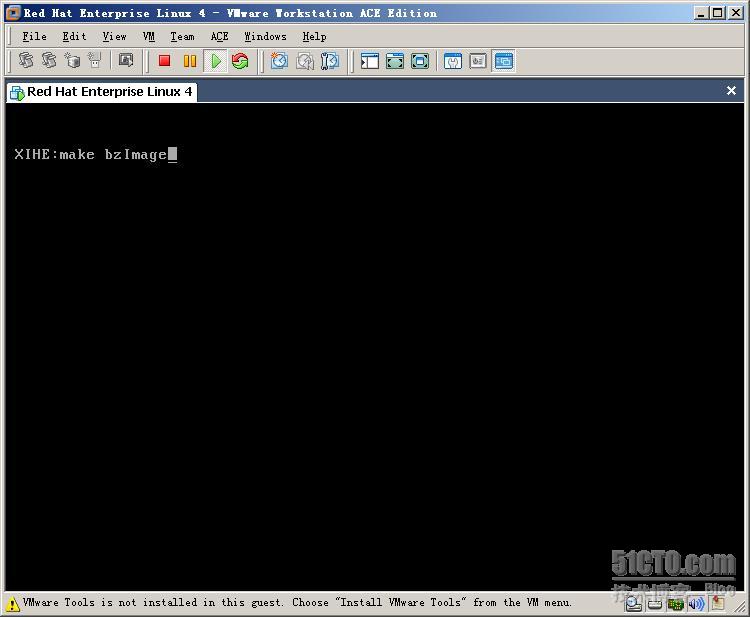This screenshot has width=750, height=617.
Task: Toggle quick switch mode
Action: pos(420,61)
